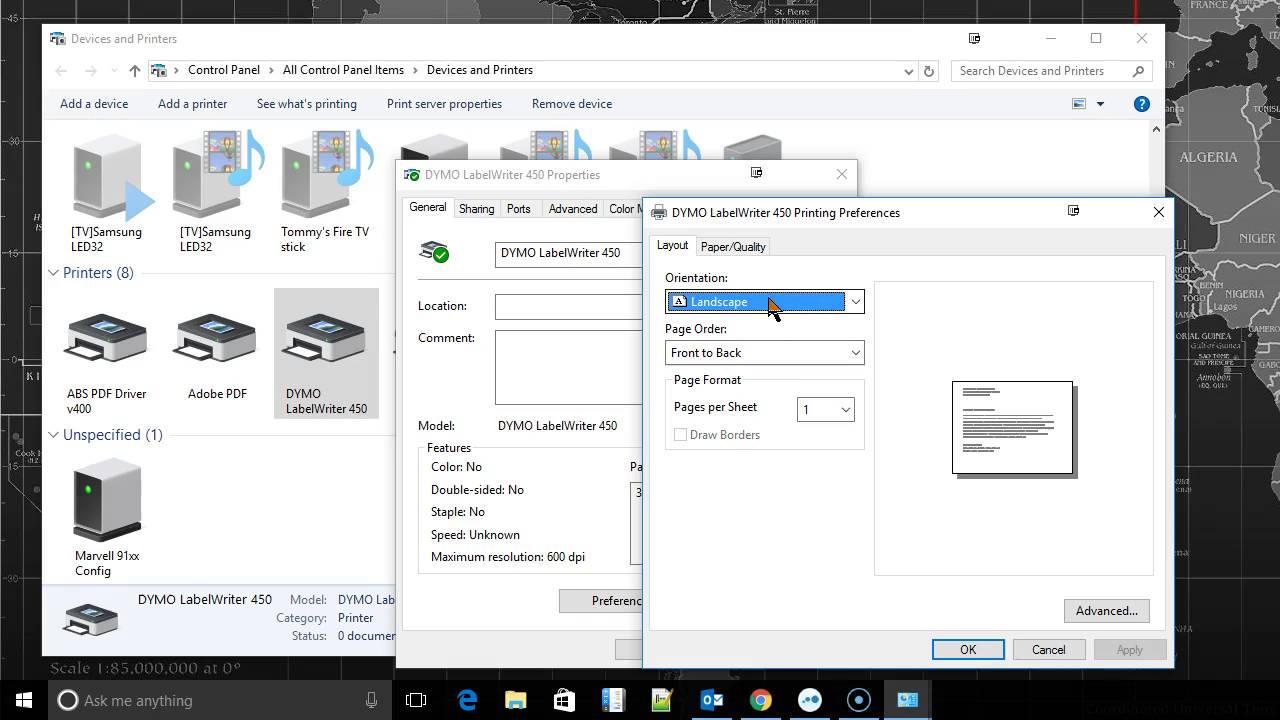Launch Microsoft Edge from the taskbar

tap(467, 700)
